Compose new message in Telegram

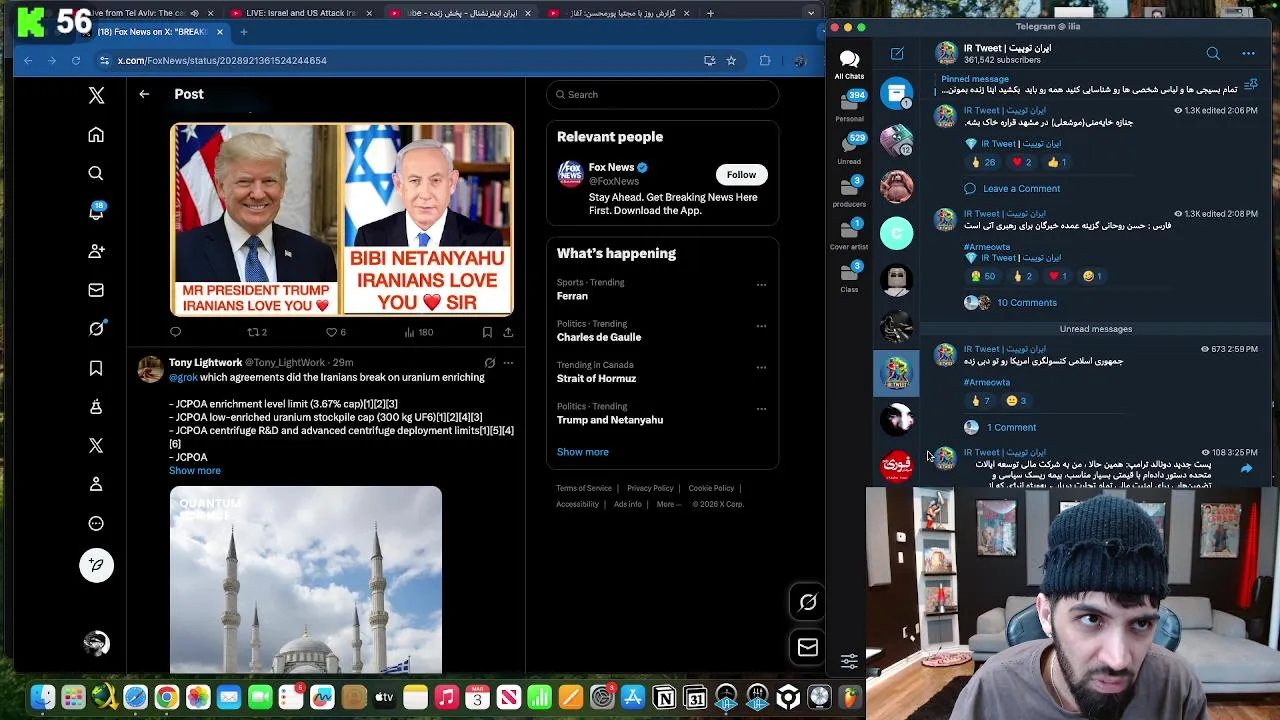click(x=897, y=54)
